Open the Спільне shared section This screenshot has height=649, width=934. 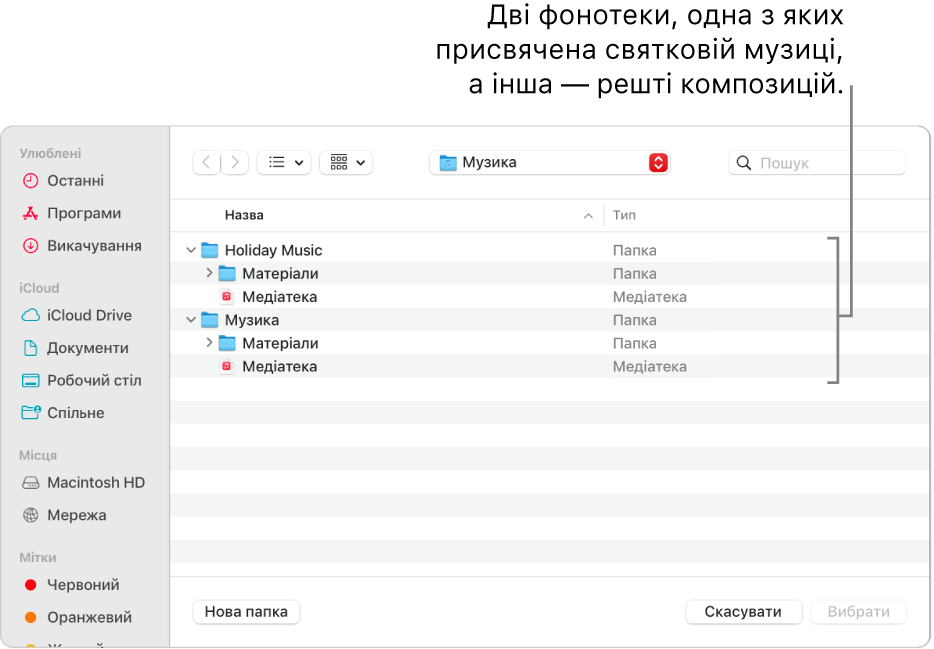click(72, 412)
